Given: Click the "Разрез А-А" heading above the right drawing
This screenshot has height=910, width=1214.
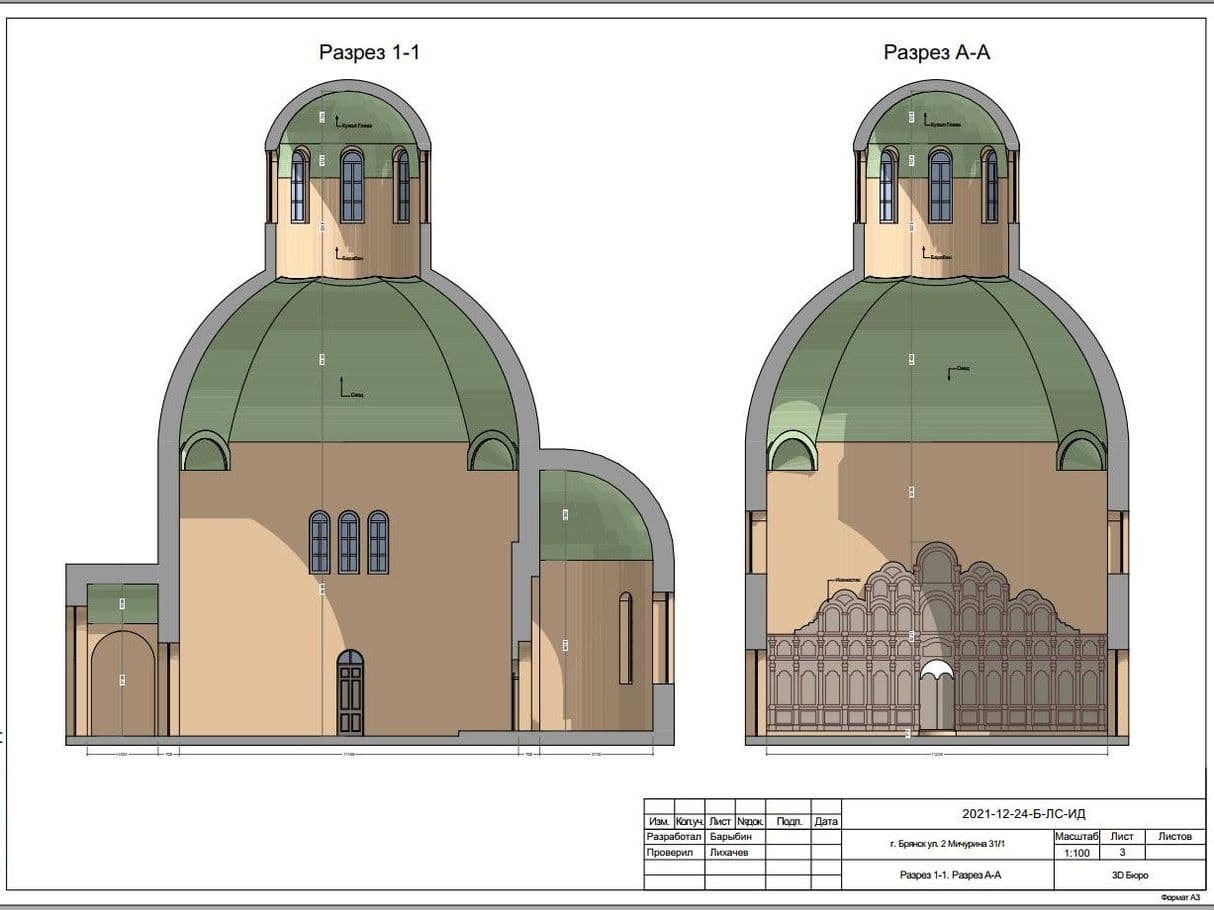Looking at the screenshot, I should (x=936, y=53).
